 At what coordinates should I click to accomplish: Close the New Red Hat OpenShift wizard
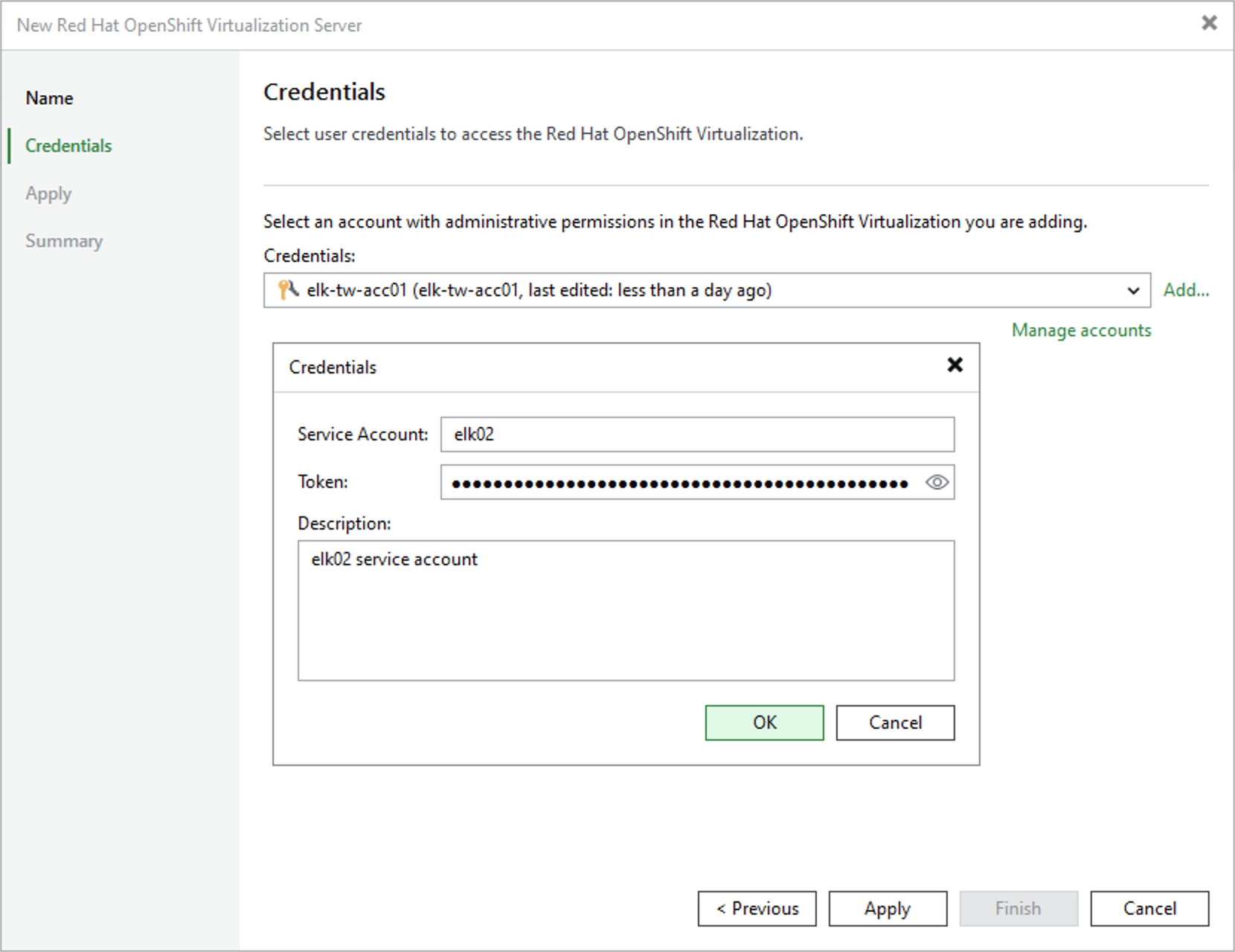(x=1209, y=23)
